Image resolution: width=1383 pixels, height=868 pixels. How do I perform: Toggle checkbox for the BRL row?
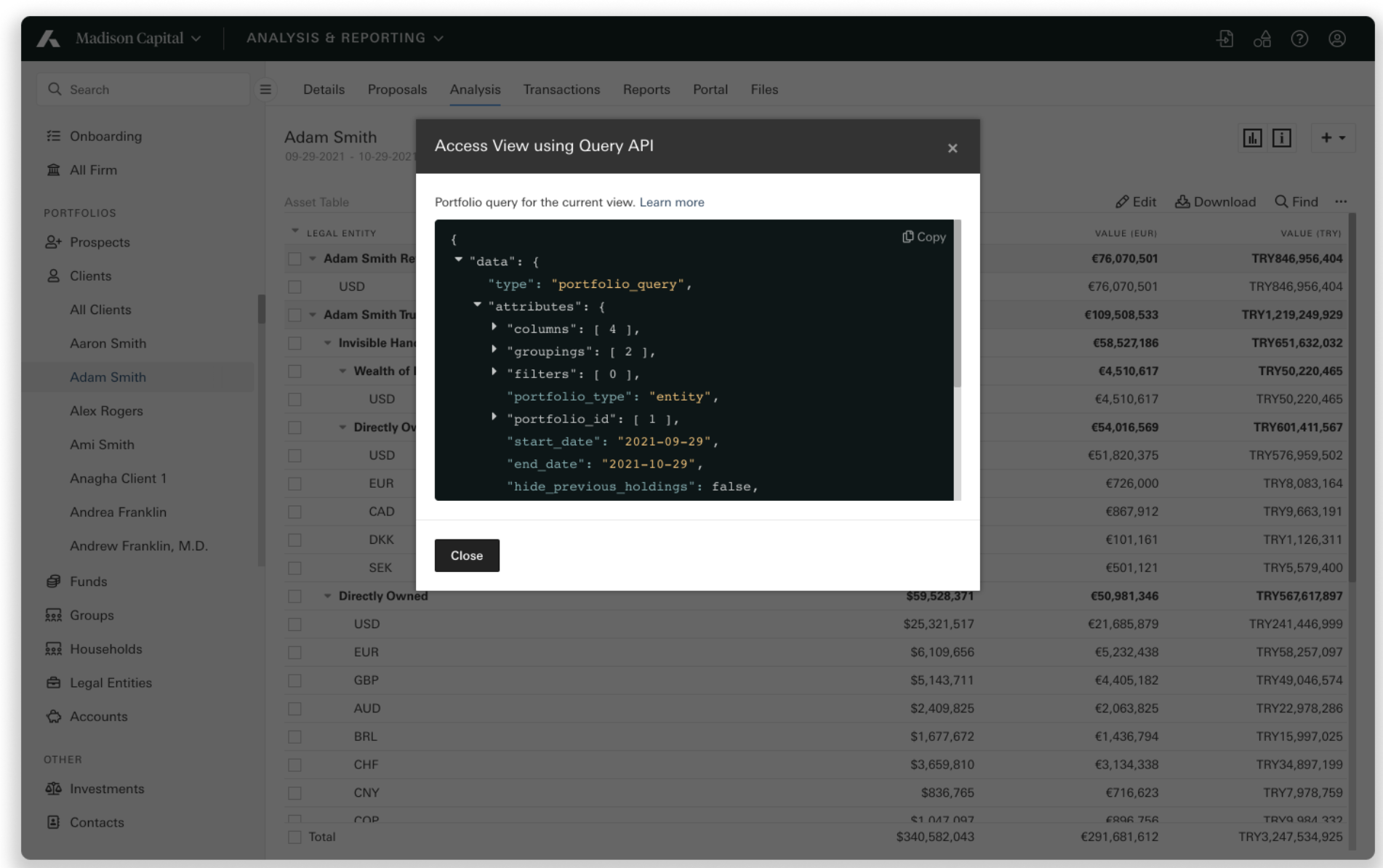pos(294,737)
